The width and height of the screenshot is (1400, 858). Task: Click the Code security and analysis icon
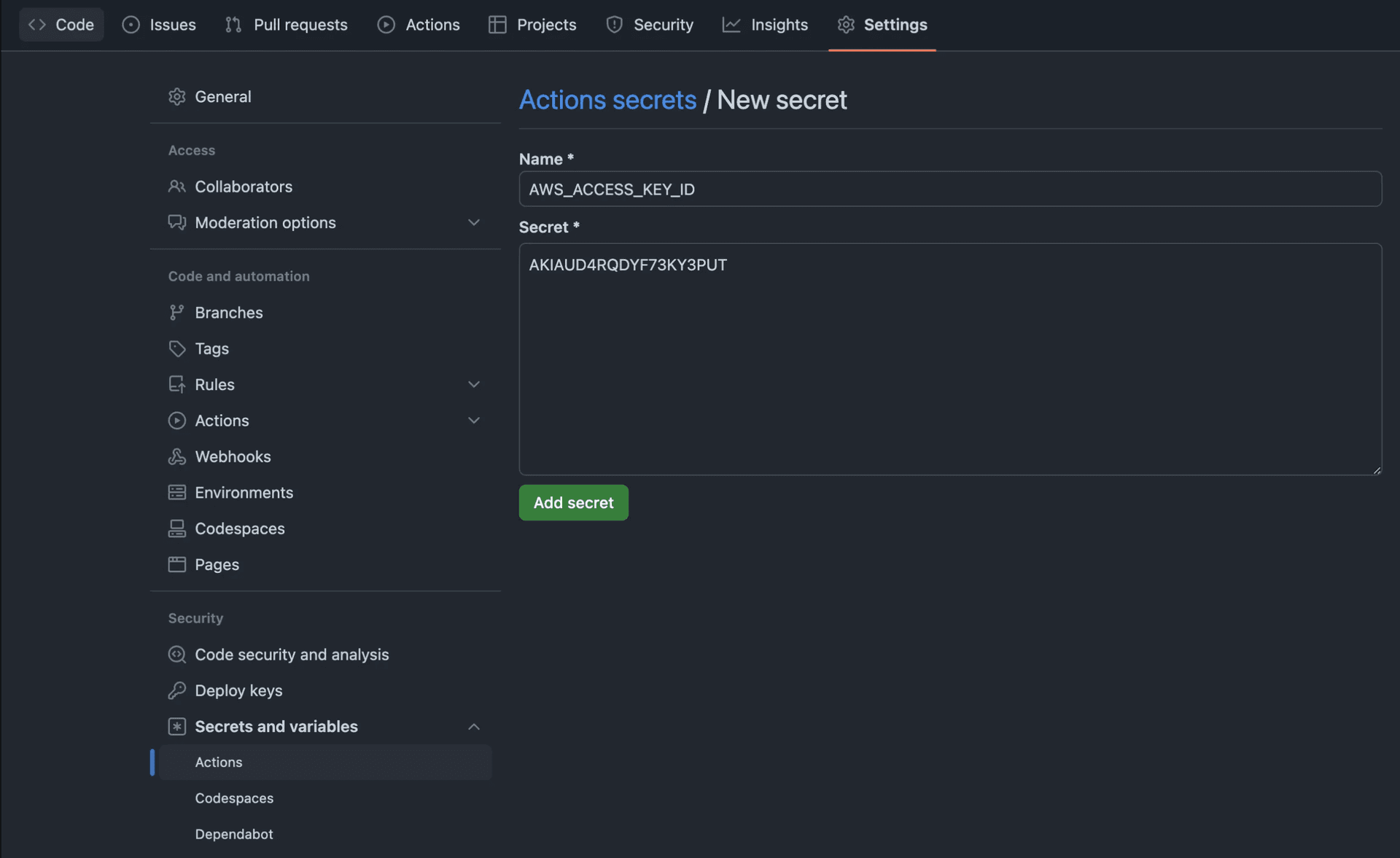coord(176,655)
